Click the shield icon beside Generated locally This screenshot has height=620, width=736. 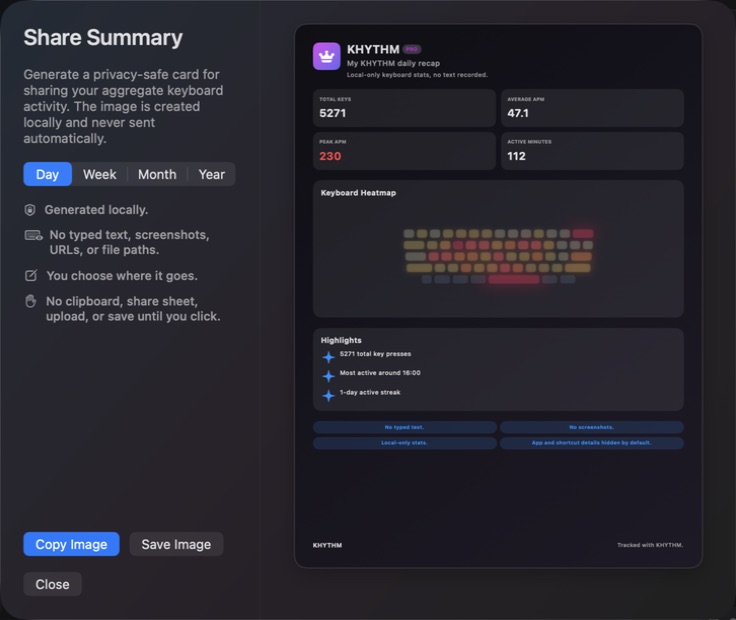click(30, 210)
